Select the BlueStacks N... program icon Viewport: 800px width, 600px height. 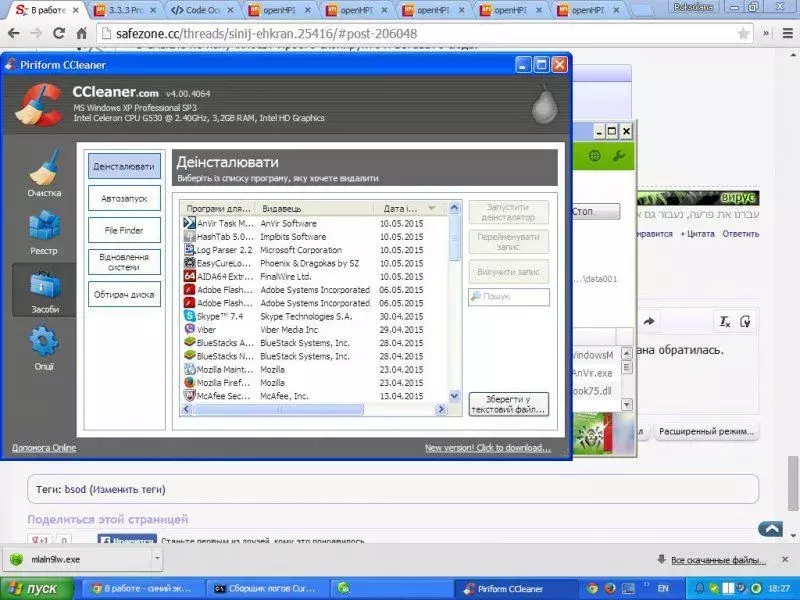pyautogui.click(x=189, y=356)
